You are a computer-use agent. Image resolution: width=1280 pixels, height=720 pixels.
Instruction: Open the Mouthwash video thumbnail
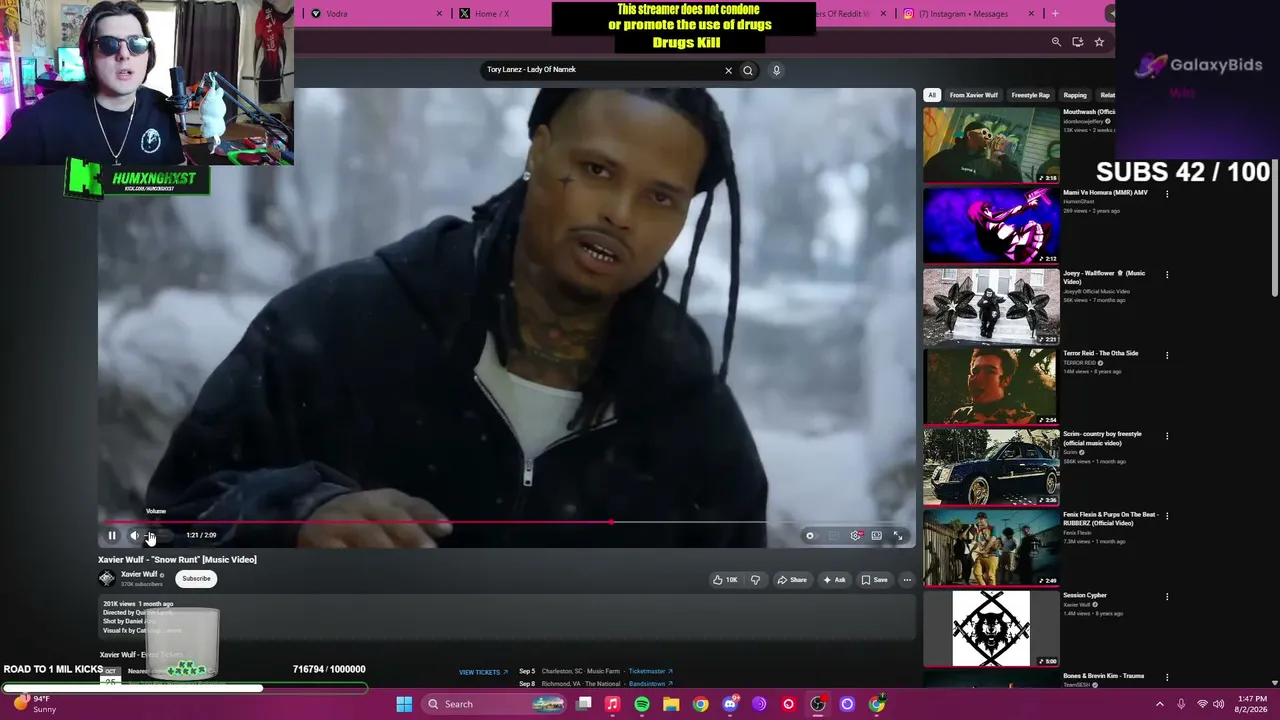pos(991,145)
